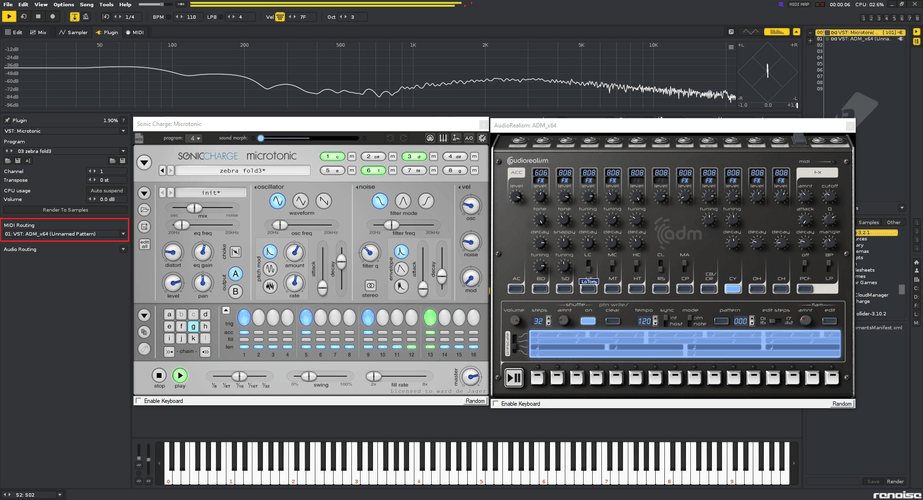
Task: Select output B in Microtonic
Action: pyautogui.click(x=235, y=291)
